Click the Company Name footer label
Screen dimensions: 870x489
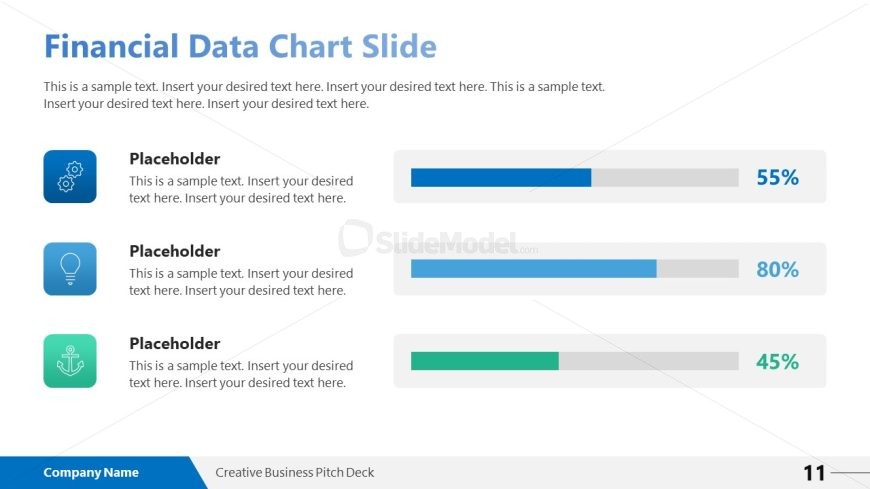pos(91,473)
